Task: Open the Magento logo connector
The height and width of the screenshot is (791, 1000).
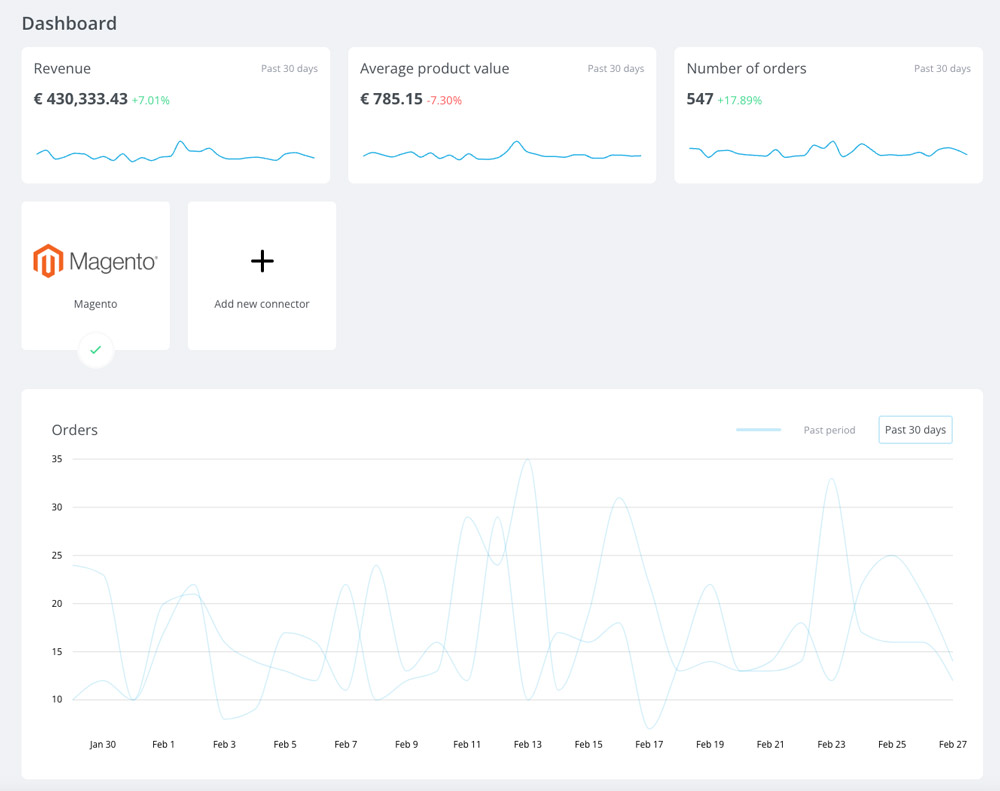Action: (x=95, y=261)
